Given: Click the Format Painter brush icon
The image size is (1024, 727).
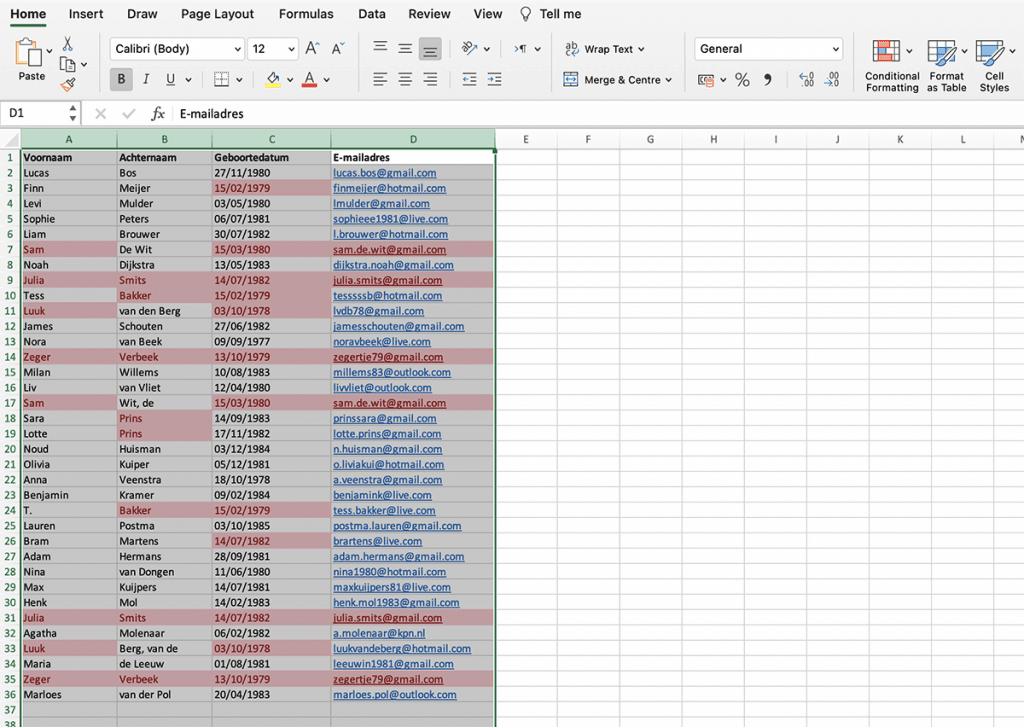Looking at the screenshot, I should [67, 85].
